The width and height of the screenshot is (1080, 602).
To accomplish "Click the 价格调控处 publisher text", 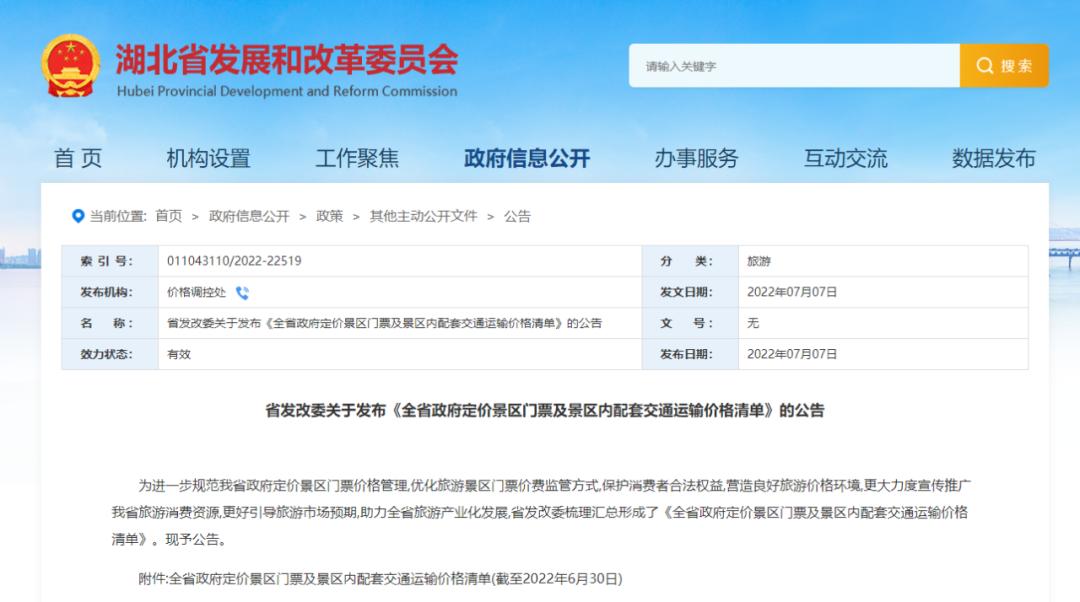I will [196, 292].
